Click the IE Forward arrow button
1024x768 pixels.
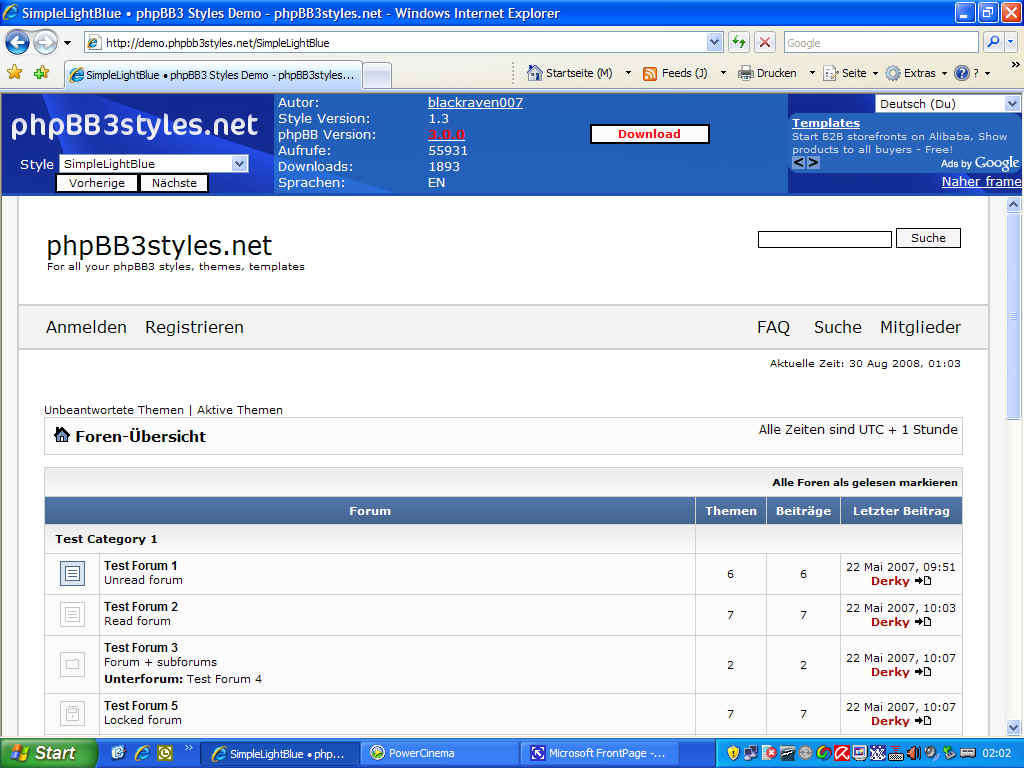(45, 43)
